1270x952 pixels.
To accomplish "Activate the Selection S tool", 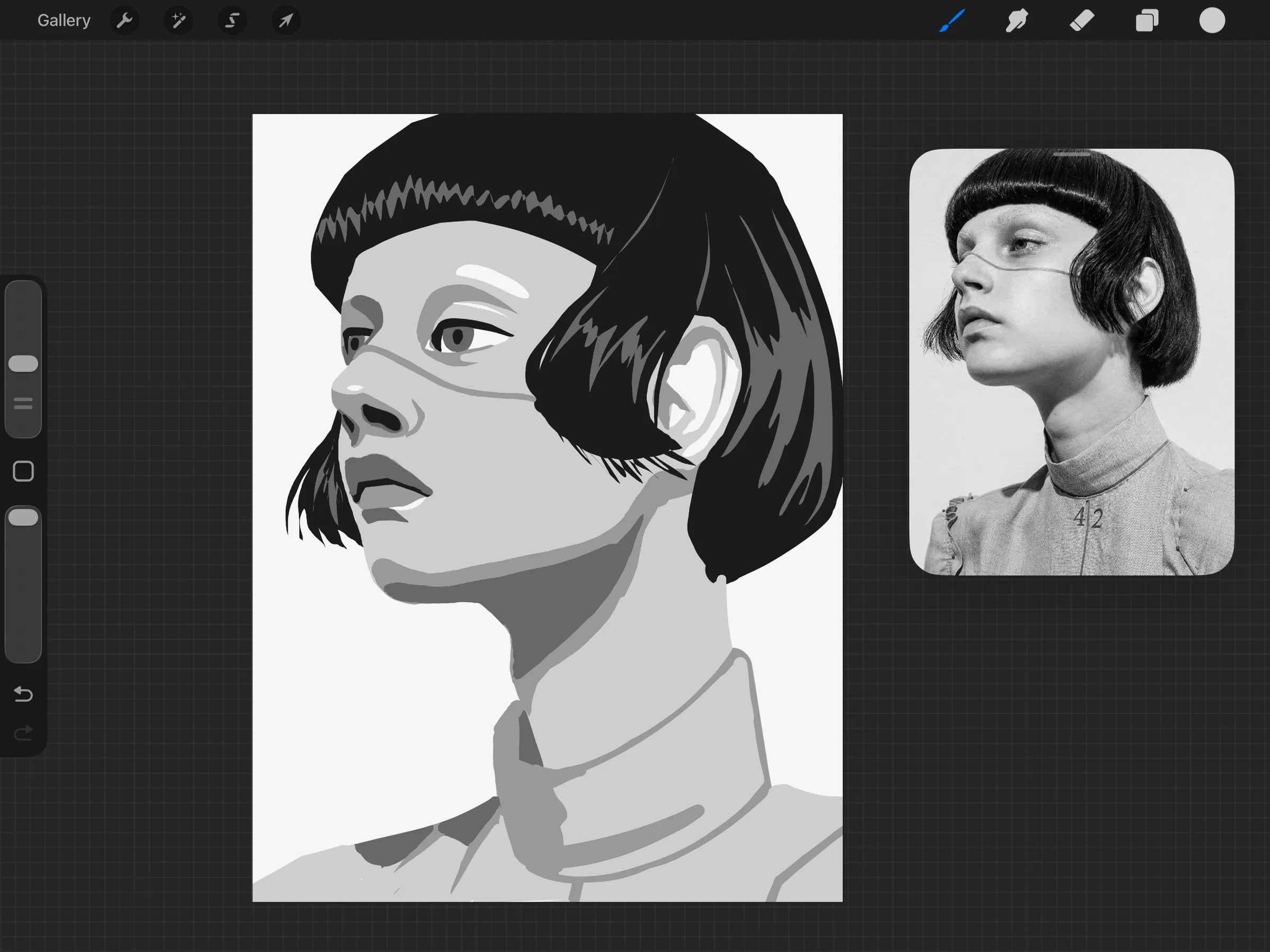I will (232, 21).
